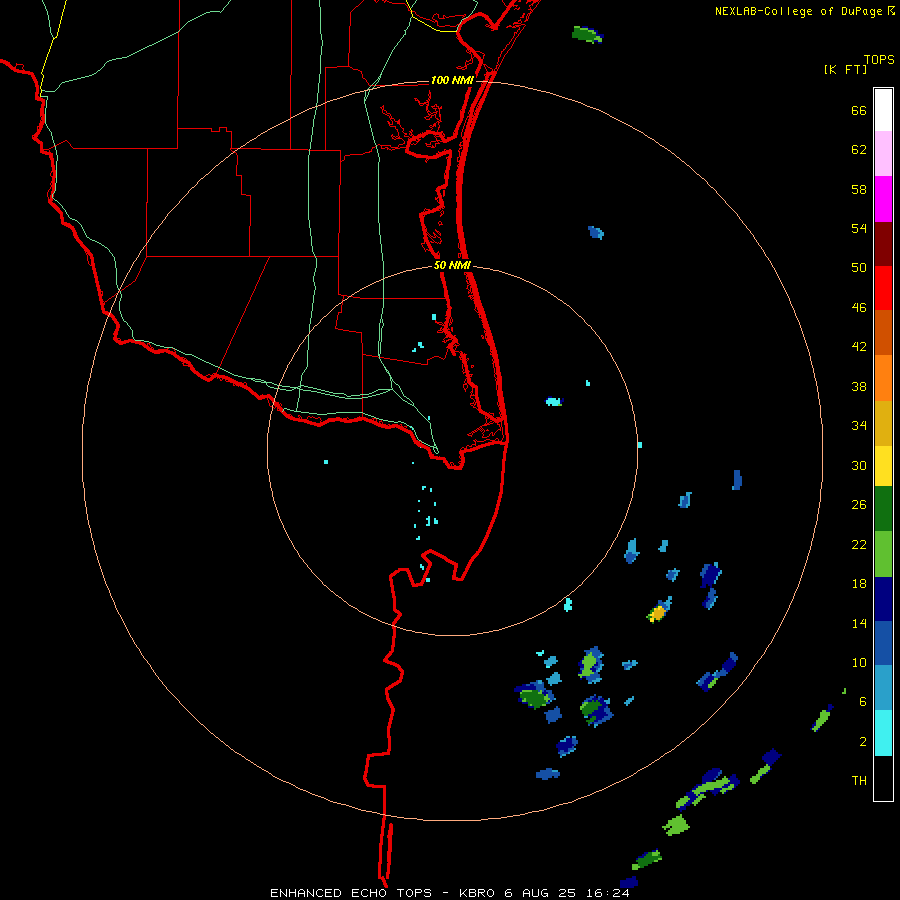900x900 pixels.
Task: Click the 42 value on the legend
Action: (x=859, y=347)
